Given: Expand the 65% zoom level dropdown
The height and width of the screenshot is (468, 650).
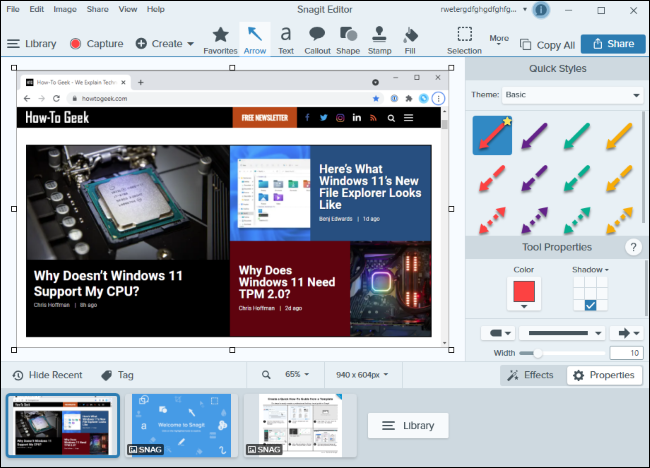Looking at the screenshot, I should click(x=297, y=374).
